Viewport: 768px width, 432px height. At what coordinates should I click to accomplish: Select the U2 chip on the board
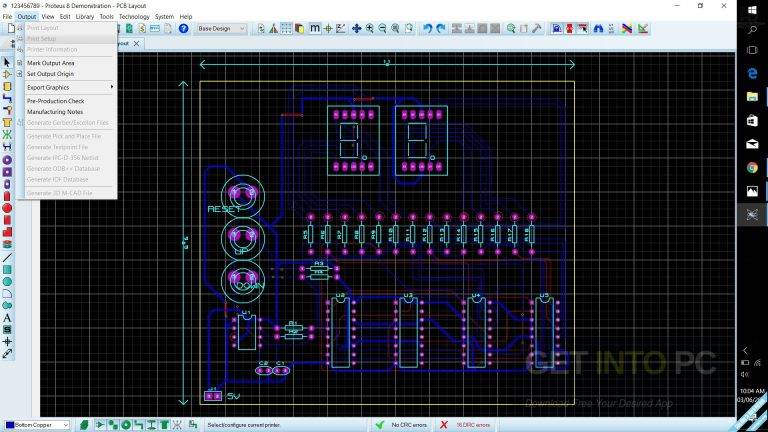[x=340, y=332]
